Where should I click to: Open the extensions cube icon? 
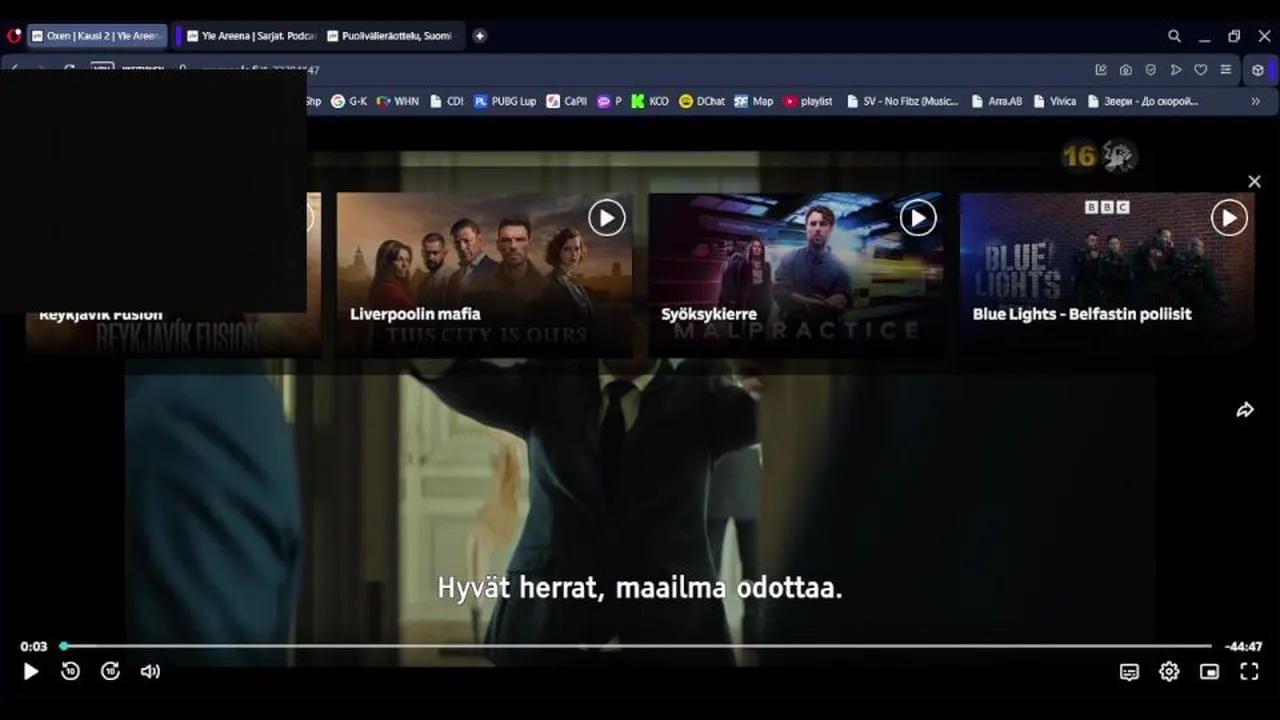click(1258, 70)
